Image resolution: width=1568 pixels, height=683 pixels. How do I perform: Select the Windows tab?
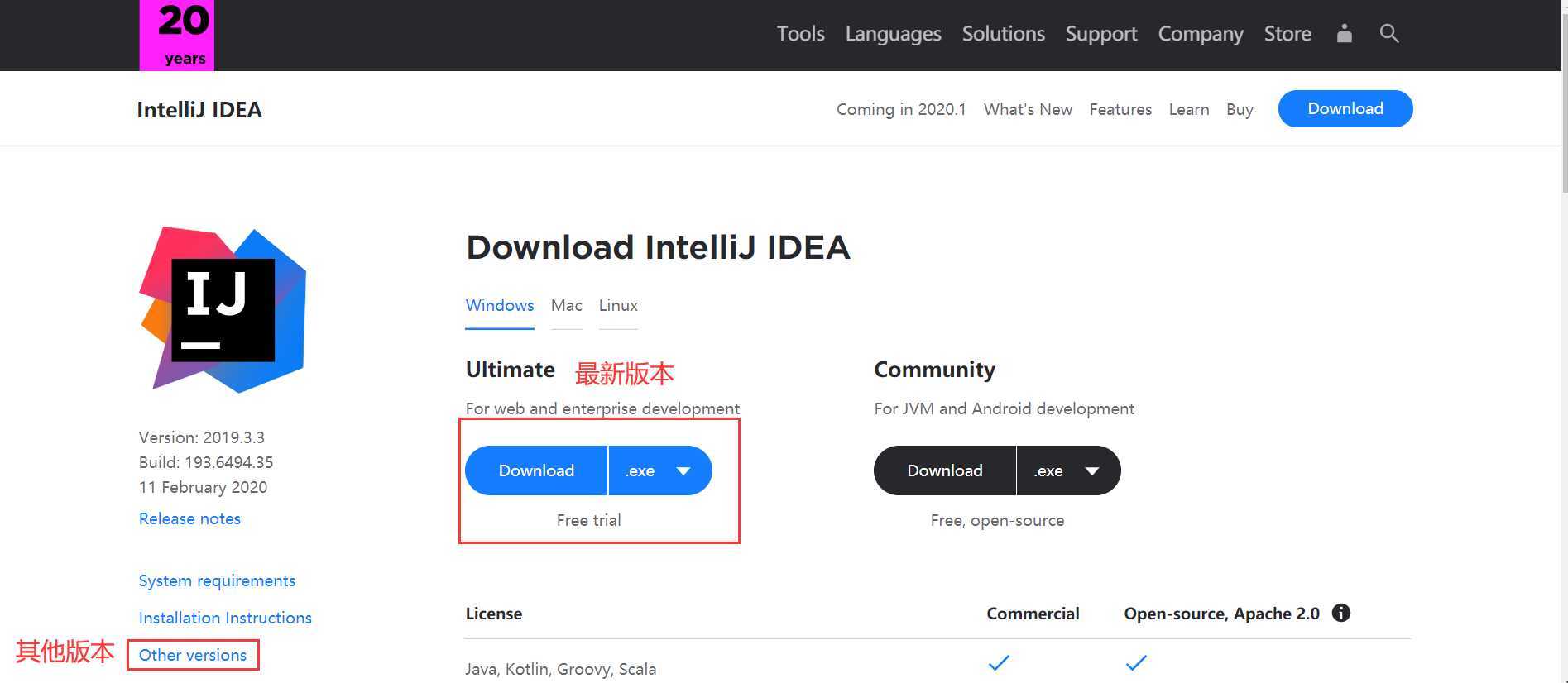point(500,305)
